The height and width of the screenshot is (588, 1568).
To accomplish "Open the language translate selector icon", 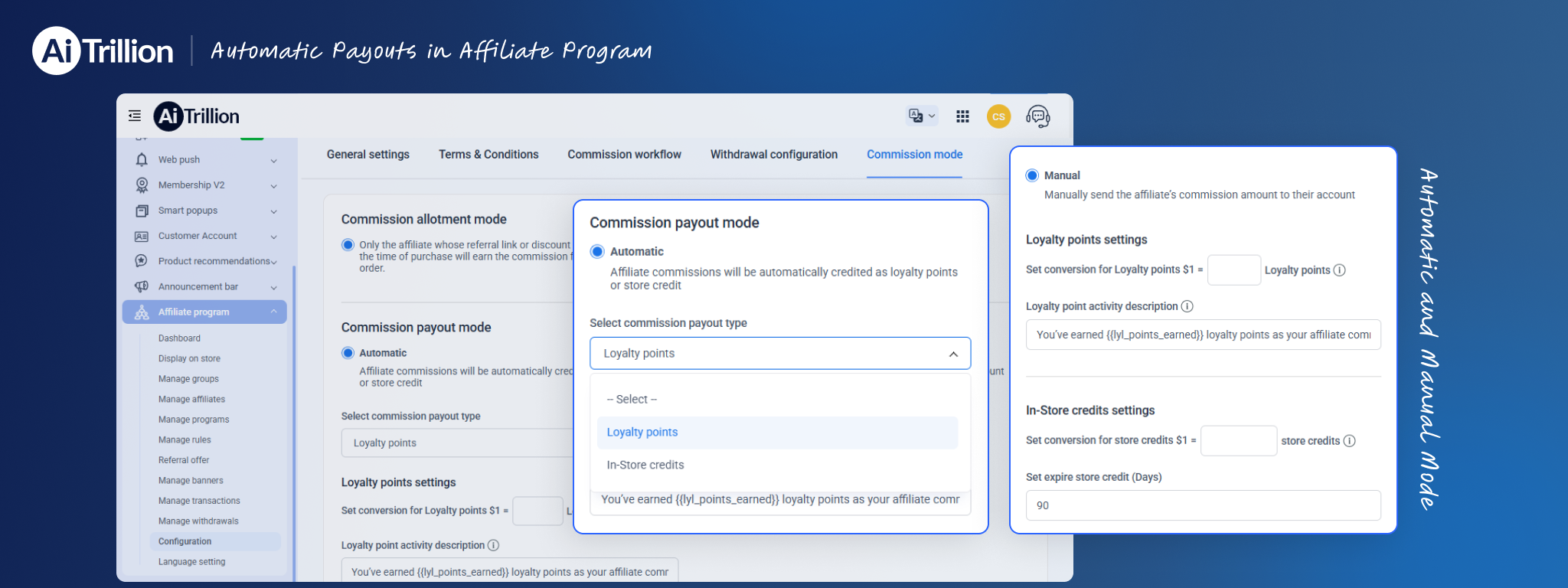I will point(921,116).
